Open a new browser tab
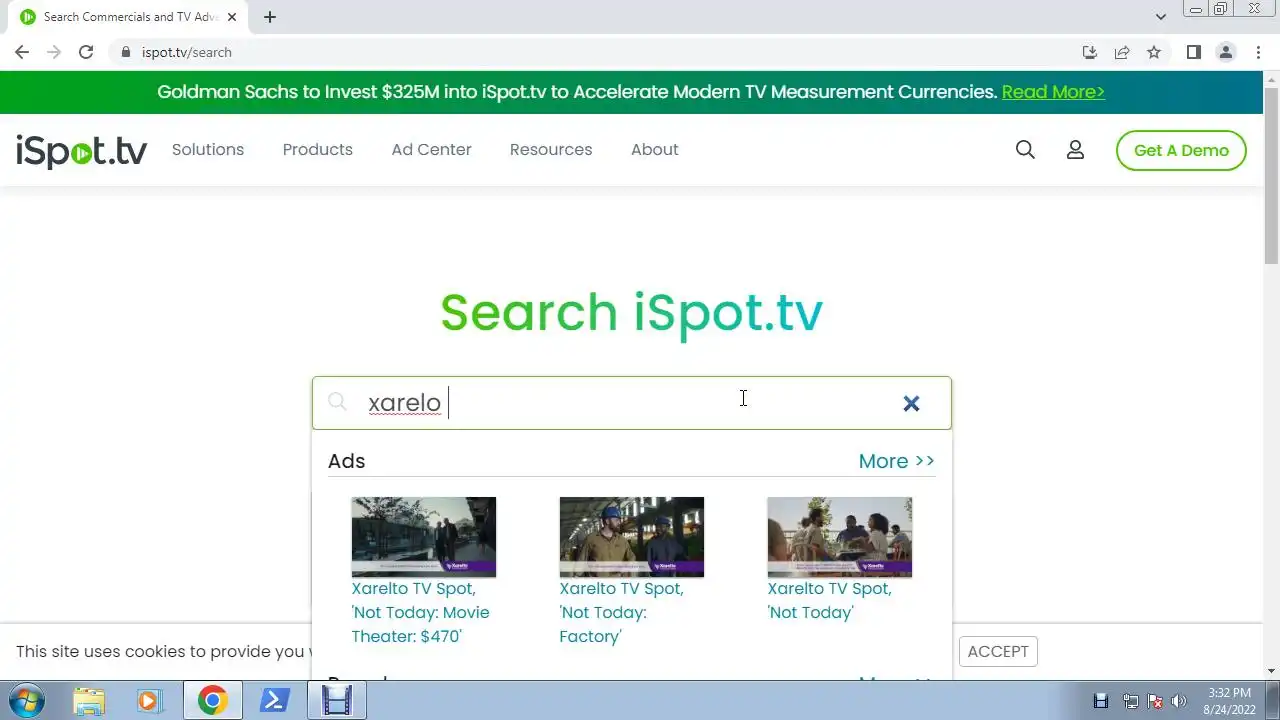 coord(270,17)
